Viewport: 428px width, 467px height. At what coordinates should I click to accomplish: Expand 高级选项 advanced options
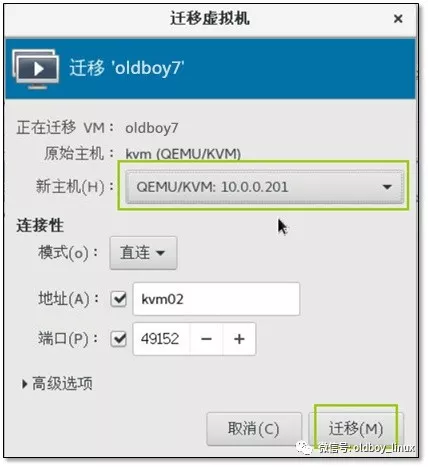coord(57,384)
